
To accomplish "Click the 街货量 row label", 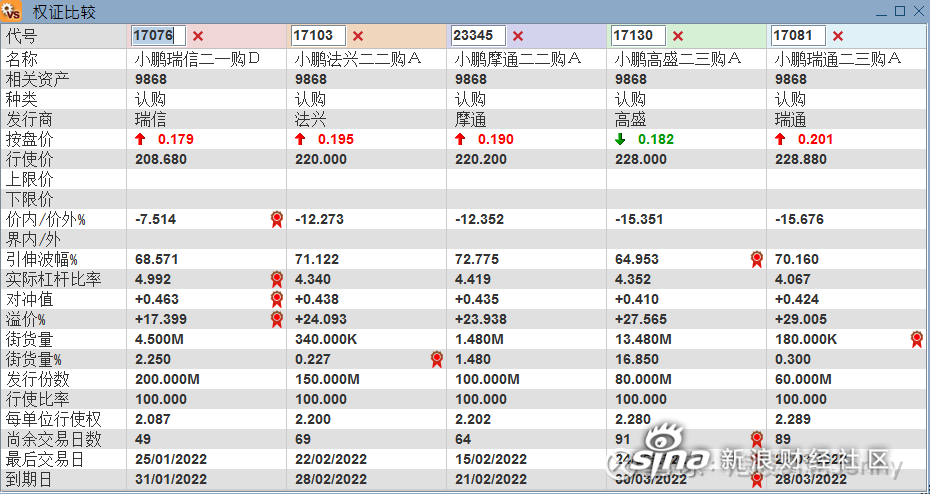I will 29,340.
